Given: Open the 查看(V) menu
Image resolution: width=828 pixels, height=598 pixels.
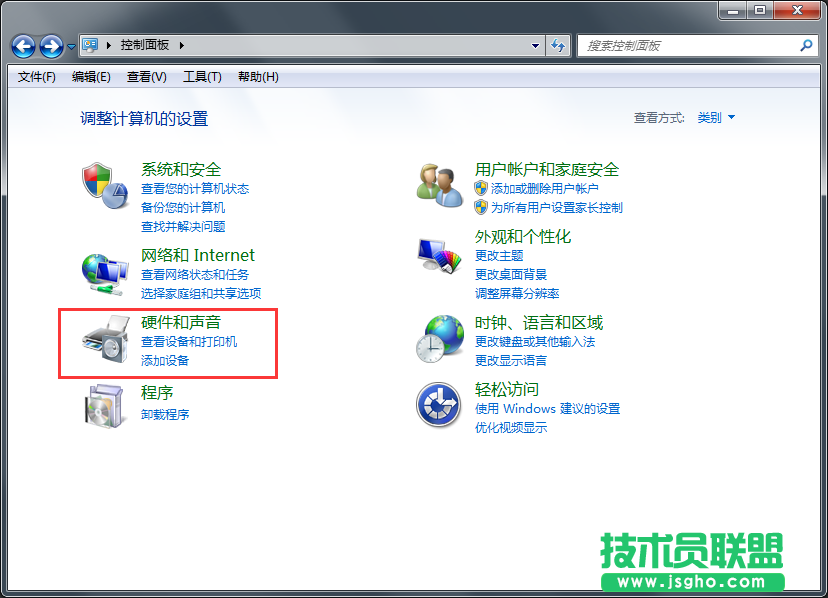Looking at the screenshot, I should point(147,76).
